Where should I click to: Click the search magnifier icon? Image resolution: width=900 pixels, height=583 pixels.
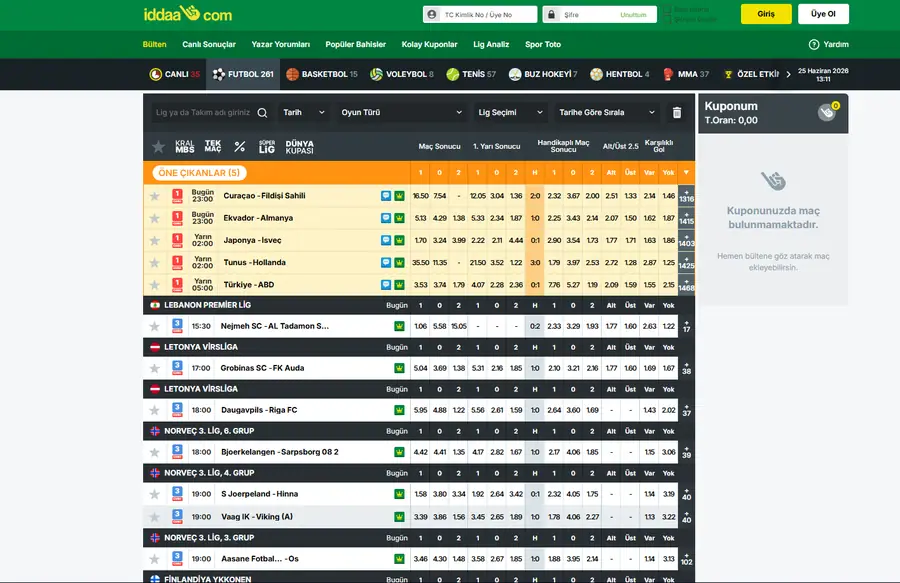[x=262, y=112]
